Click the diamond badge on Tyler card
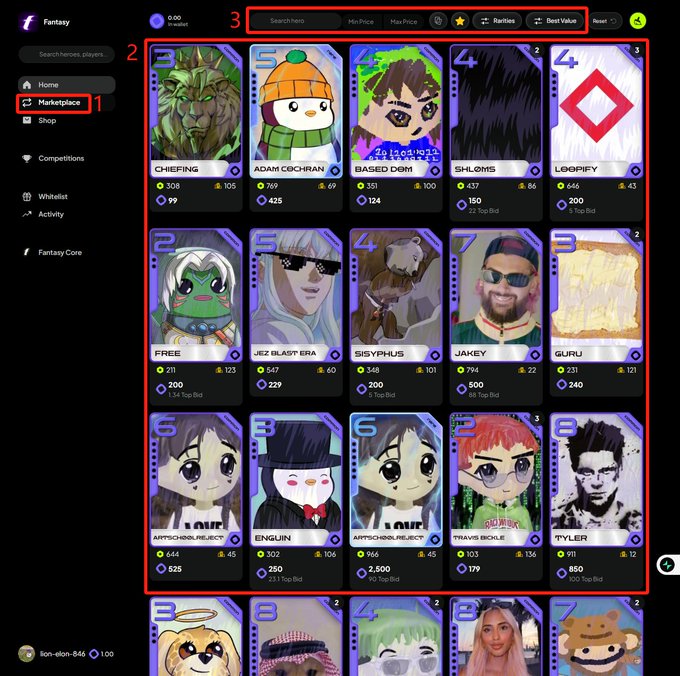Viewport: 680px width, 676px height. pyautogui.click(x=635, y=539)
